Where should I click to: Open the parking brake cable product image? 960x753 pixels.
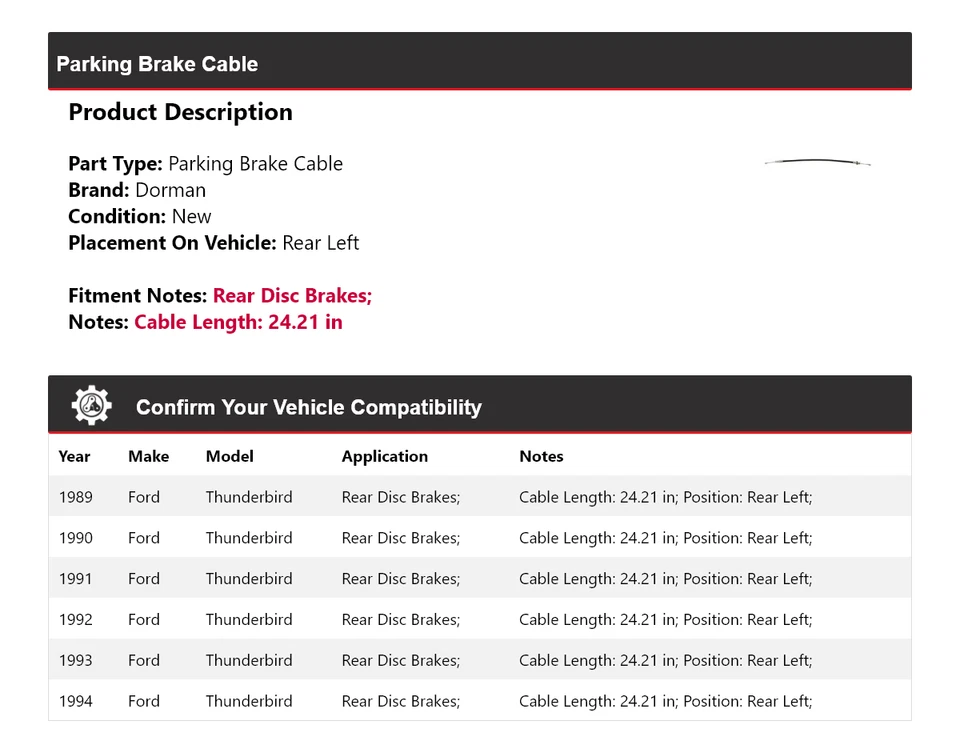click(817, 162)
